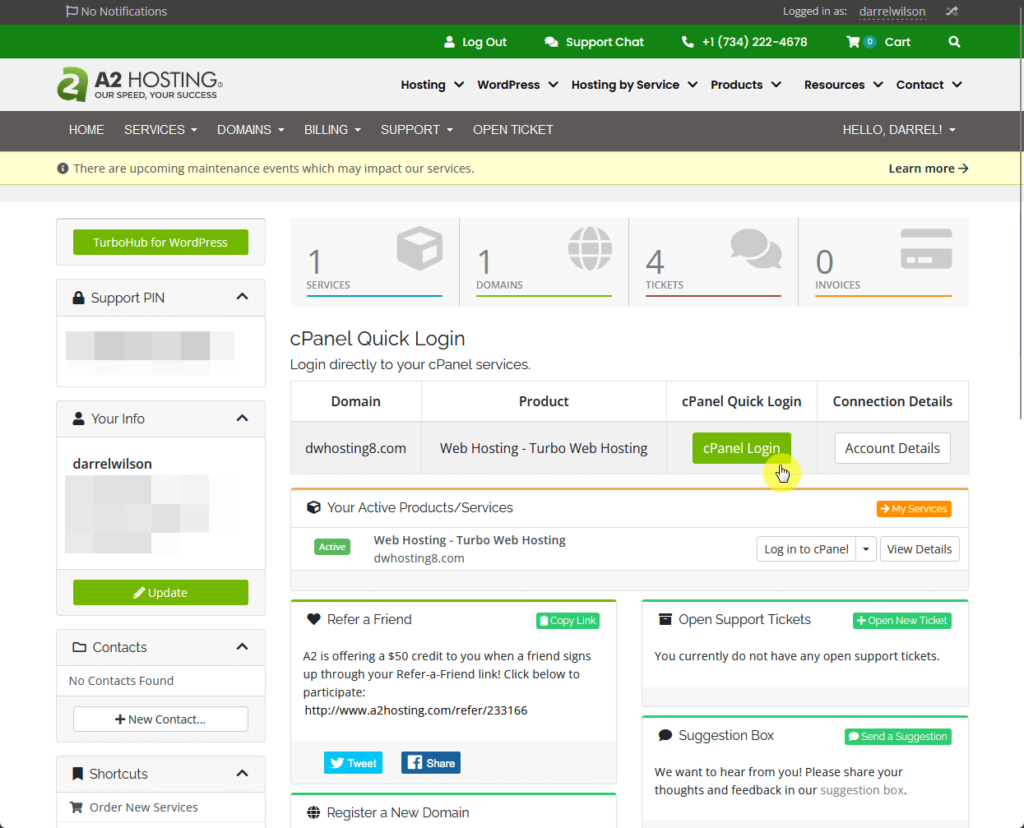
Task: Collapse the Shortcuts panel
Action: coord(242,774)
